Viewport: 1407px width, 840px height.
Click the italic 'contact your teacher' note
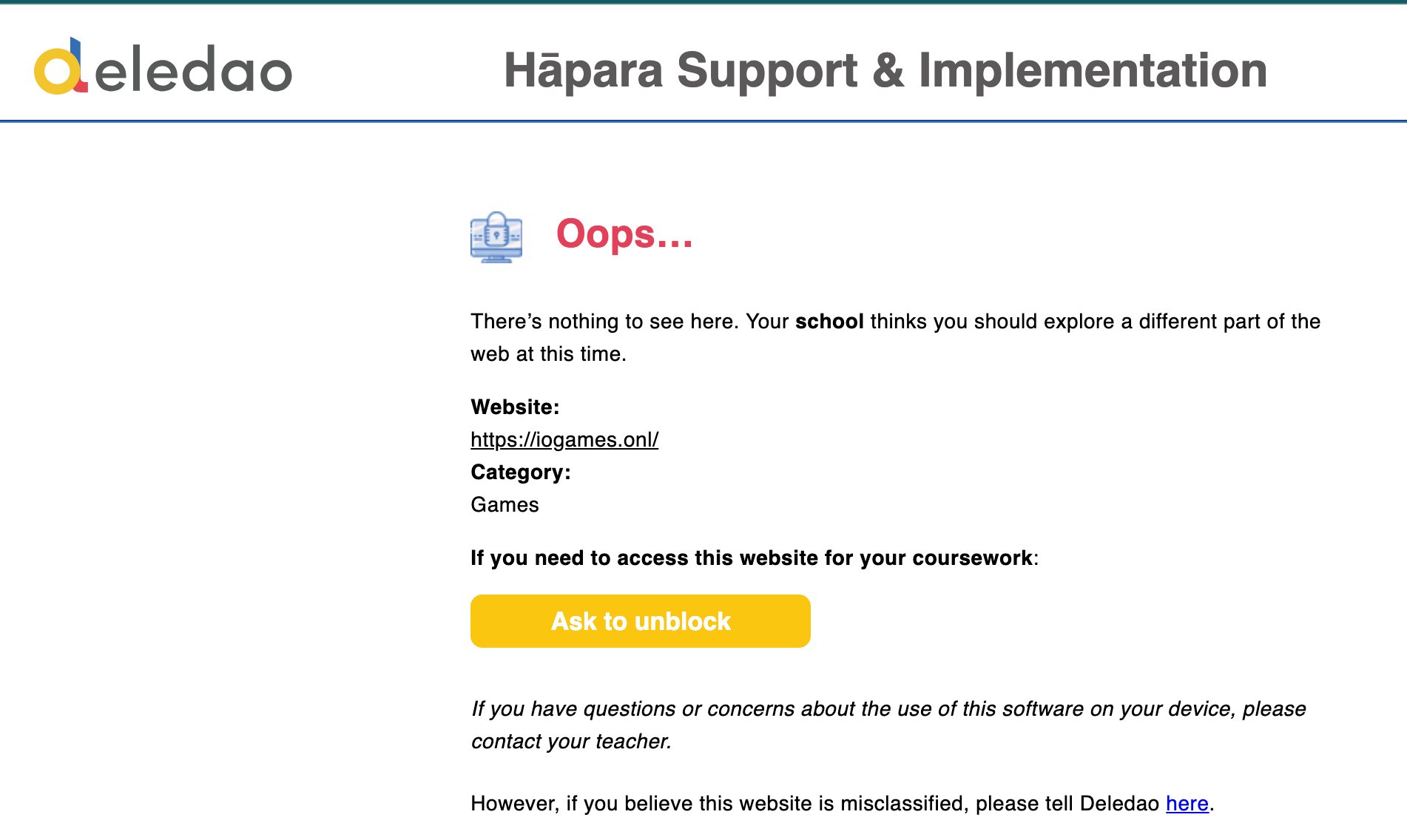pyautogui.click(x=571, y=741)
